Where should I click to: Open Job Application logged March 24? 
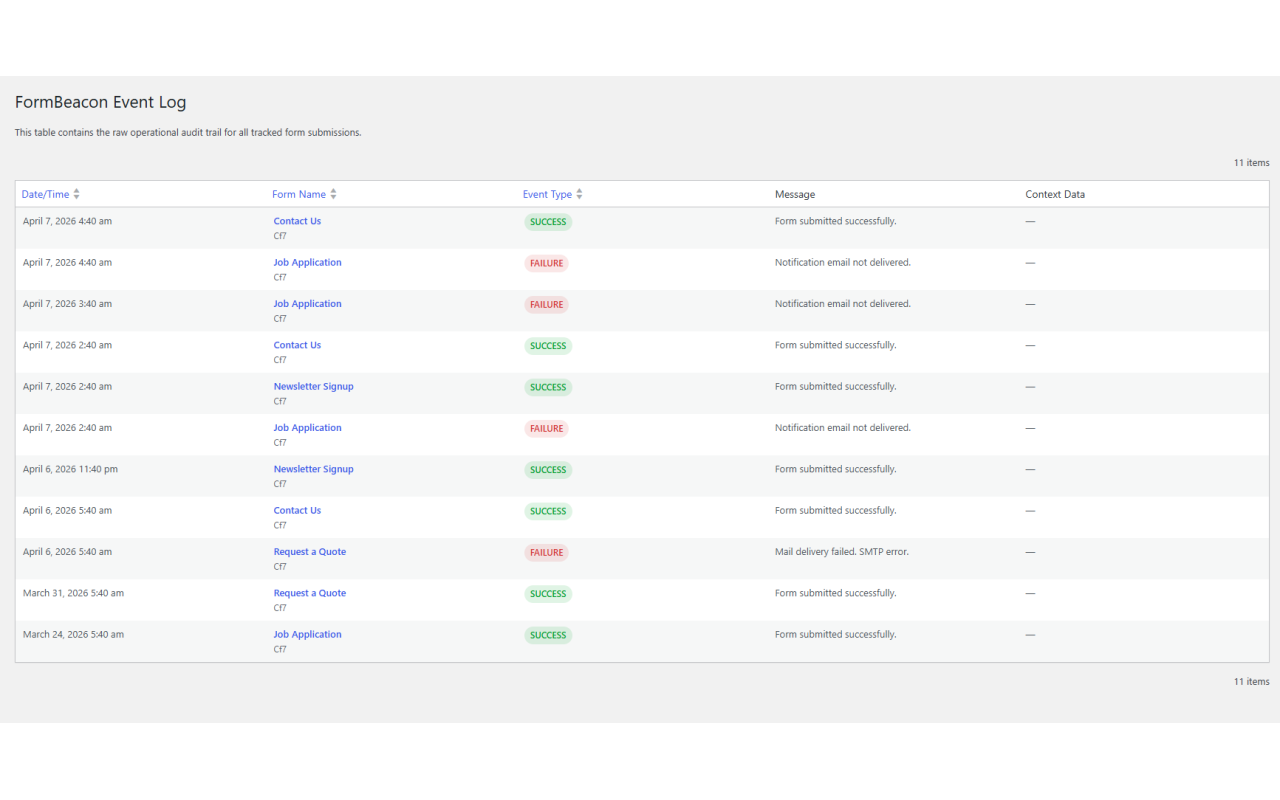tap(308, 635)
